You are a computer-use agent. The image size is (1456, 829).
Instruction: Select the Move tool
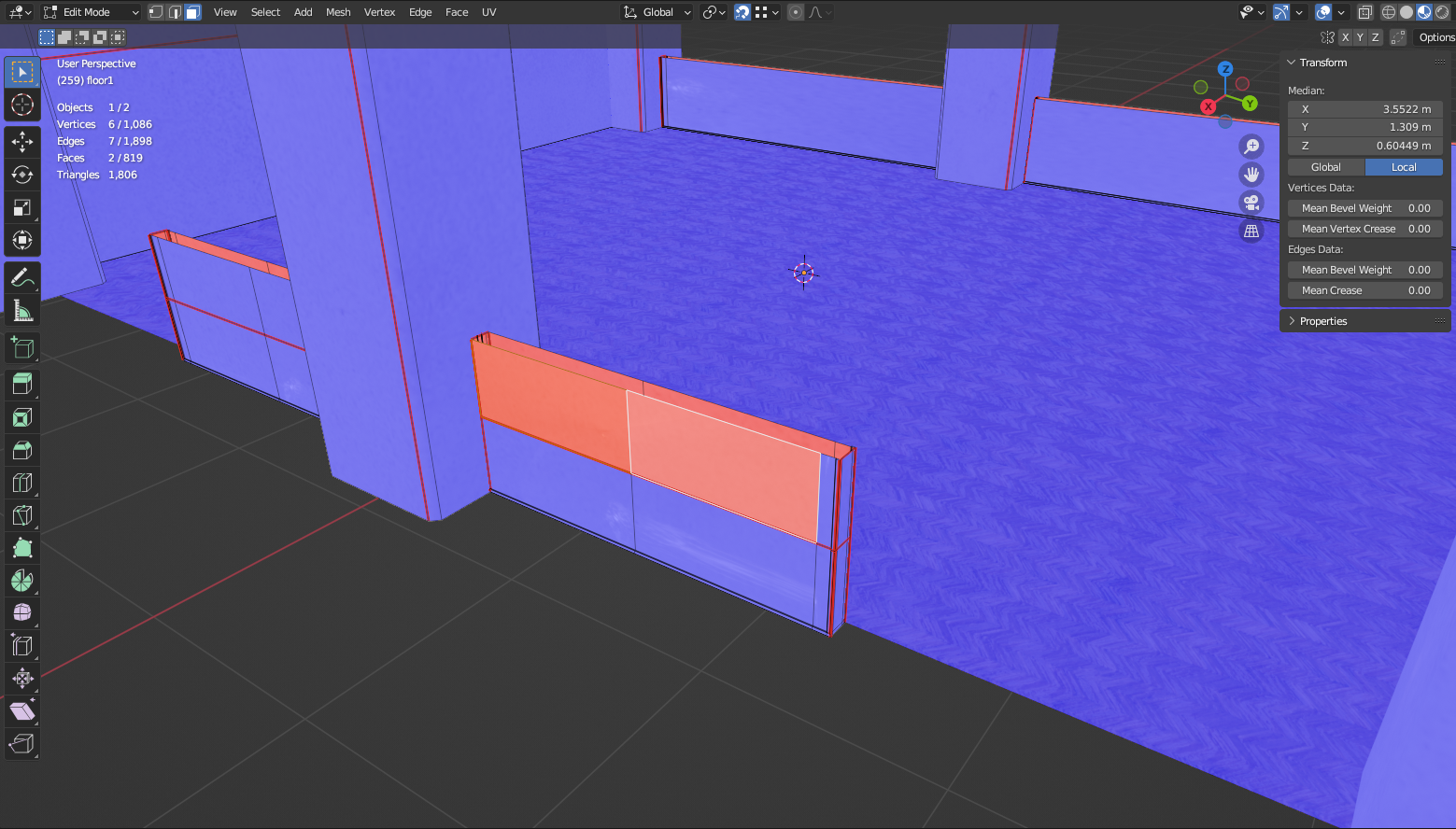pyautogui.click(x=22, y=142)
